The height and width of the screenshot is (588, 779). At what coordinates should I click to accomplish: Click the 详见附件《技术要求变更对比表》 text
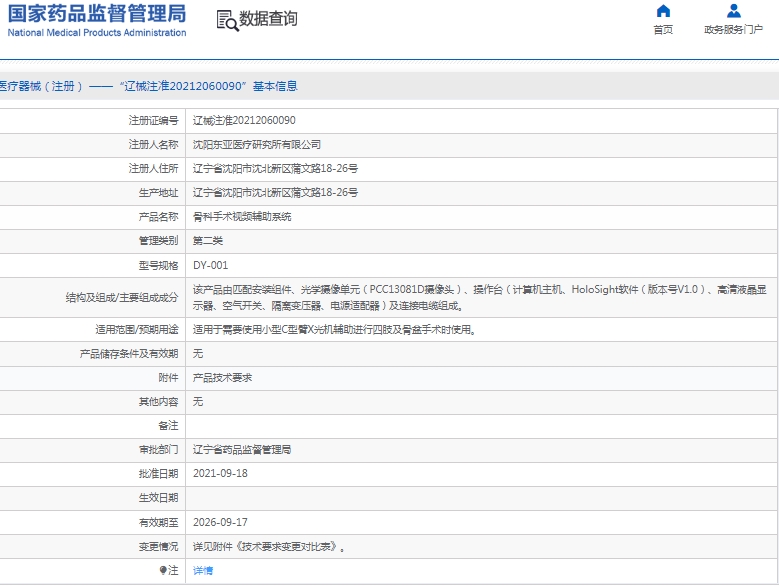point(269,546)
